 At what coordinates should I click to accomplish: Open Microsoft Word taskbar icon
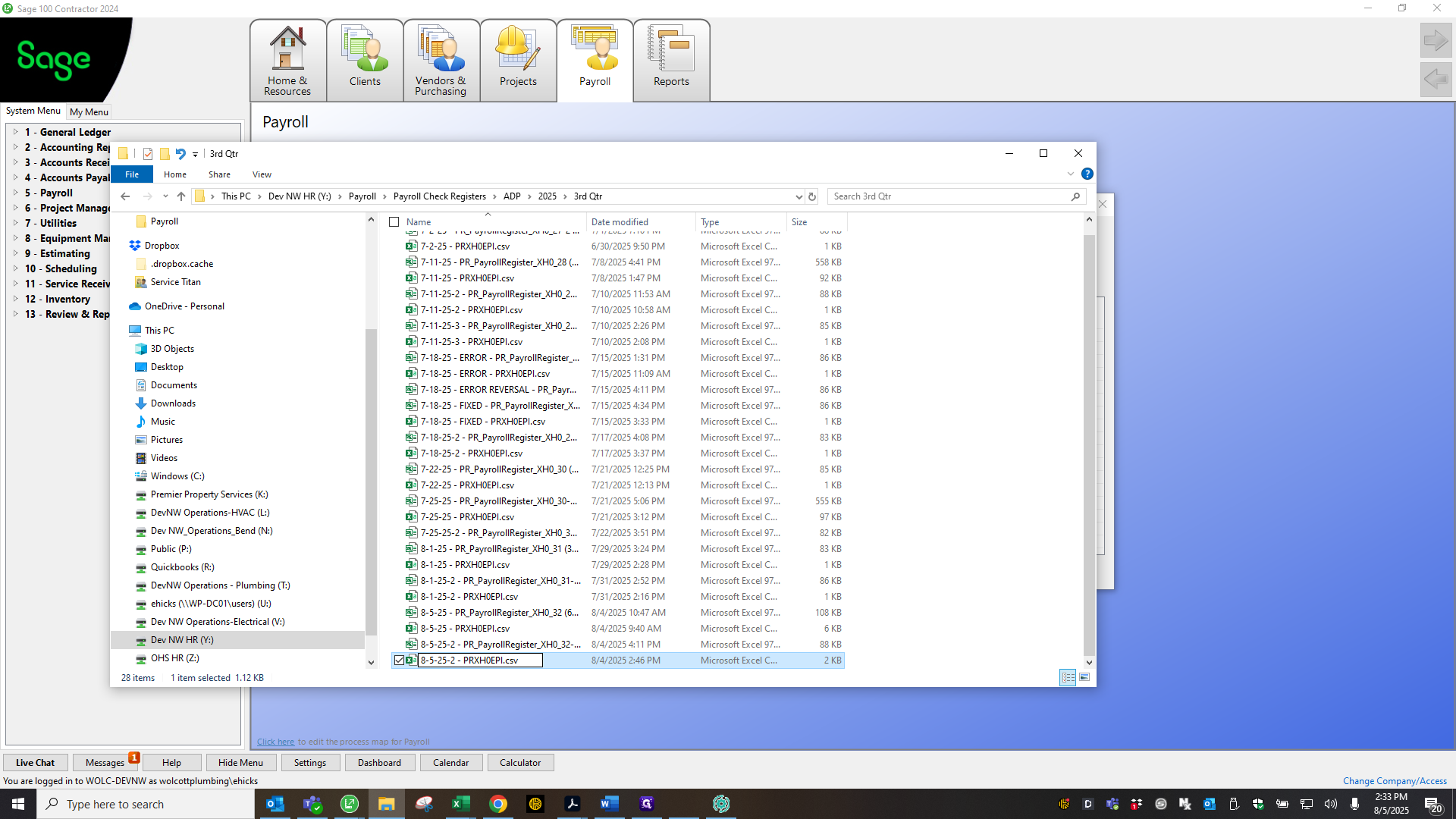click(x=609, y=804)
